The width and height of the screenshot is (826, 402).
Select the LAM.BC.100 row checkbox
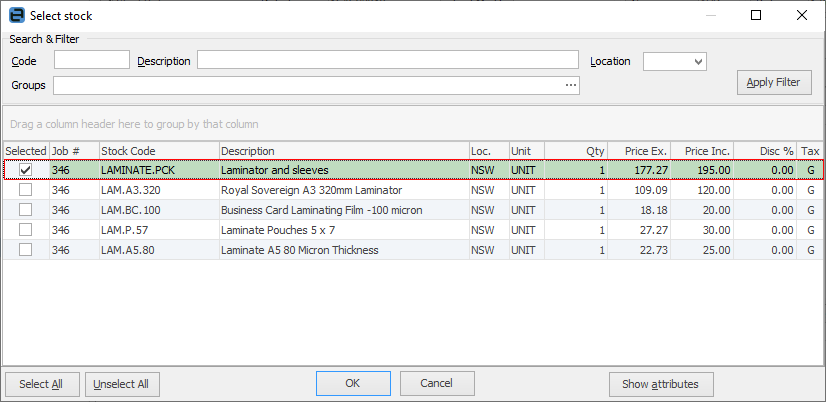tap(26, 210)
